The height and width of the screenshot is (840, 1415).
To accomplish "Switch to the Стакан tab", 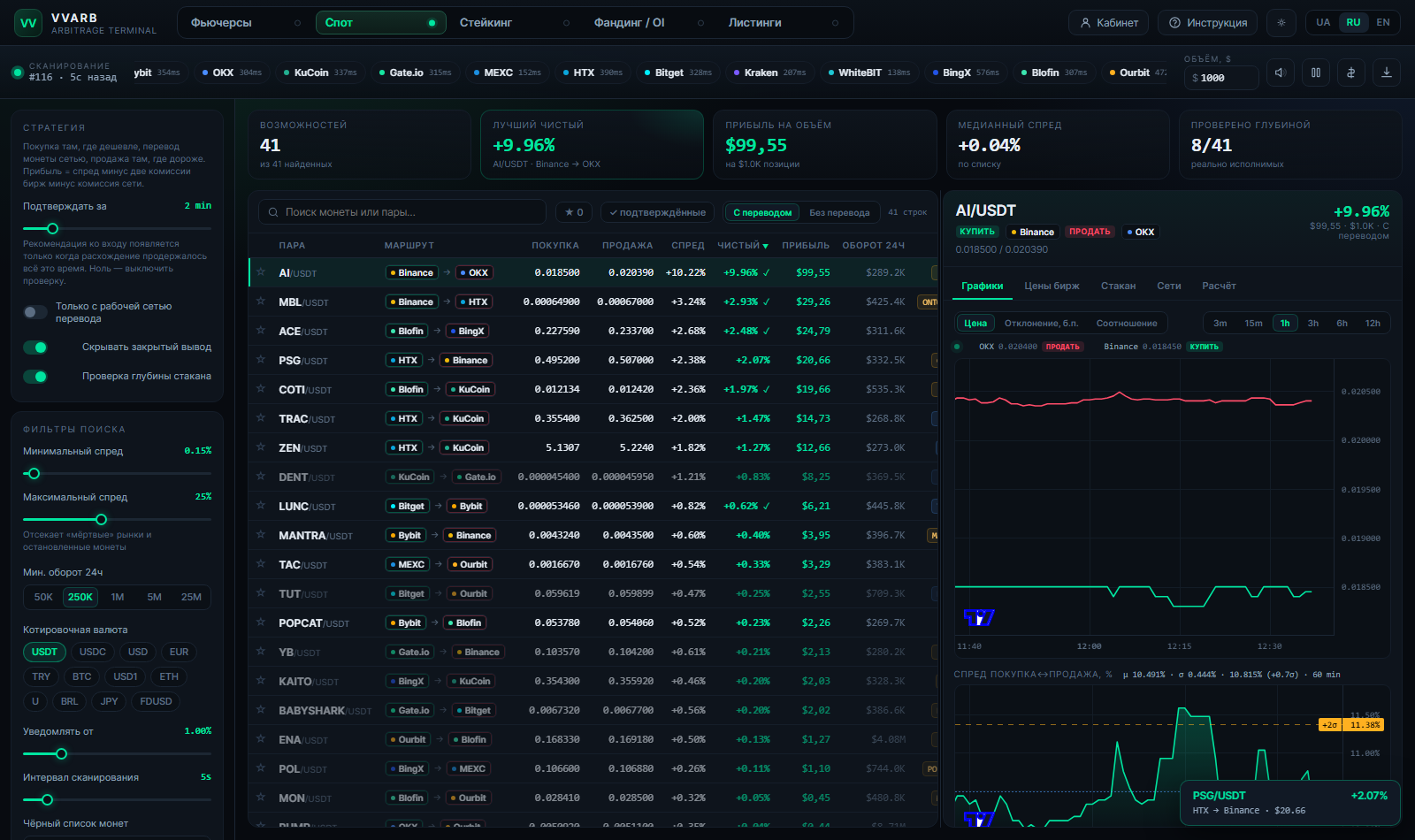I will pyautogui.click(x=1118, y=286).
